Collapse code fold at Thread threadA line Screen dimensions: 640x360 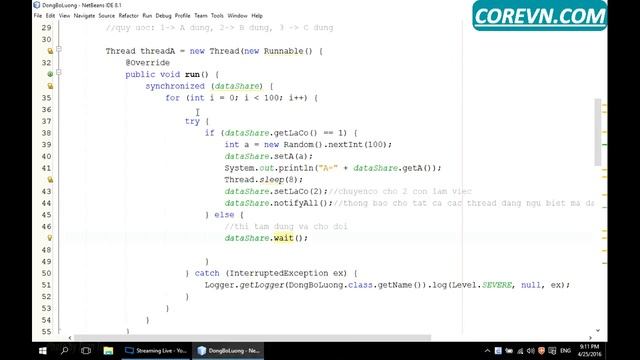click(59, 49)
